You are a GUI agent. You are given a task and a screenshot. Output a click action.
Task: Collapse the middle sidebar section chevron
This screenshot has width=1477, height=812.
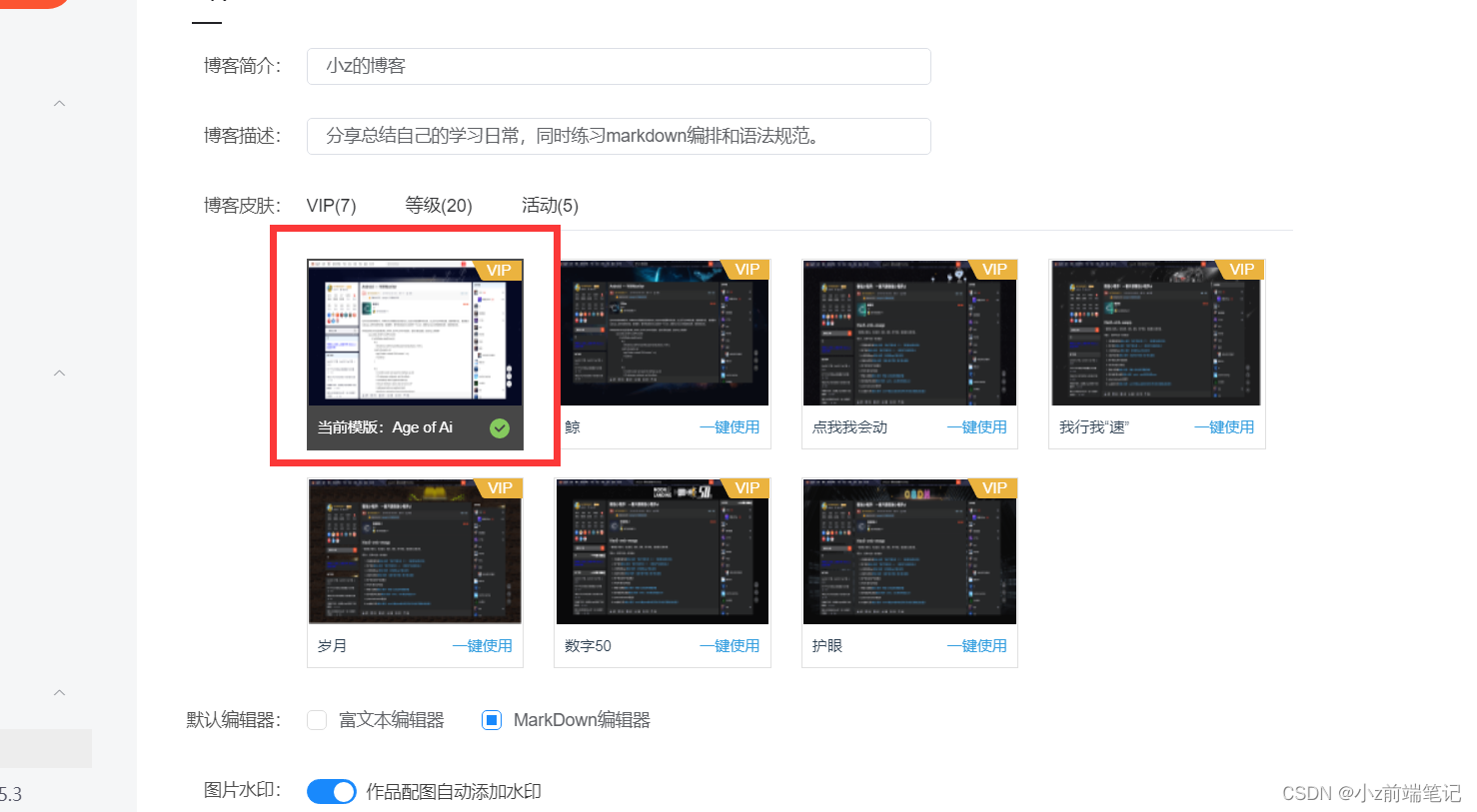(x=59, y=373)
